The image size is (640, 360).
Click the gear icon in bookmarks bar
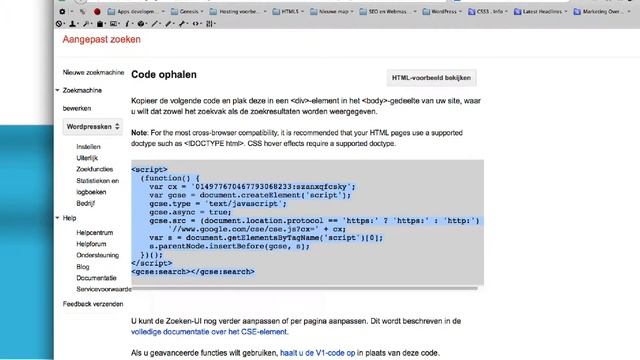point(62,11)
